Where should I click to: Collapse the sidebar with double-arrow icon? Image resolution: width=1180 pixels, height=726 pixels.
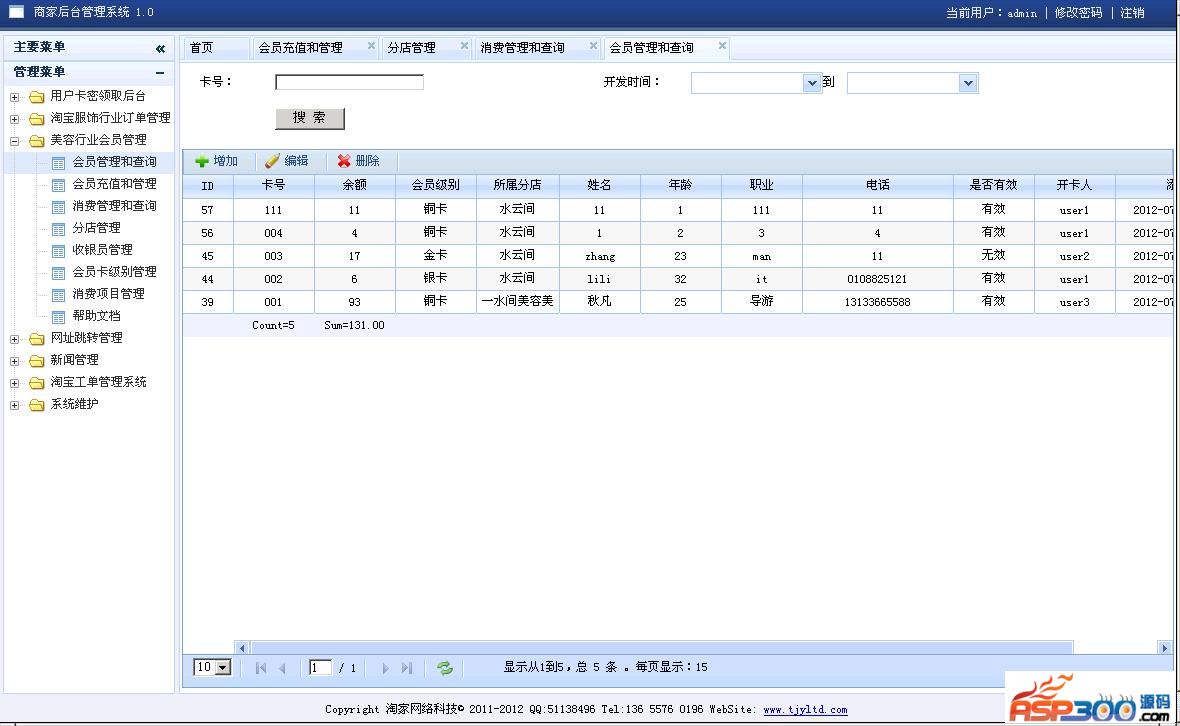coord(160,48)
